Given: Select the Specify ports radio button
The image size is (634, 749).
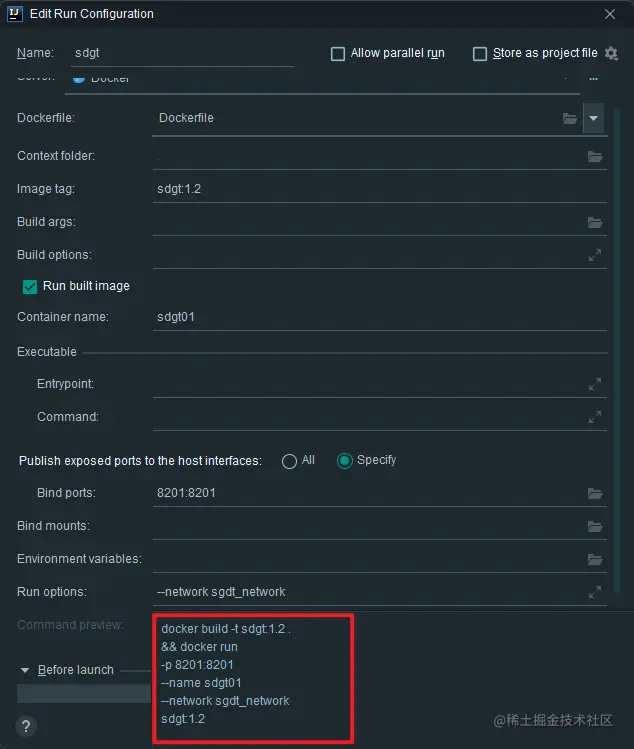Looking at the screenshot, I should [x=344, y=461].
